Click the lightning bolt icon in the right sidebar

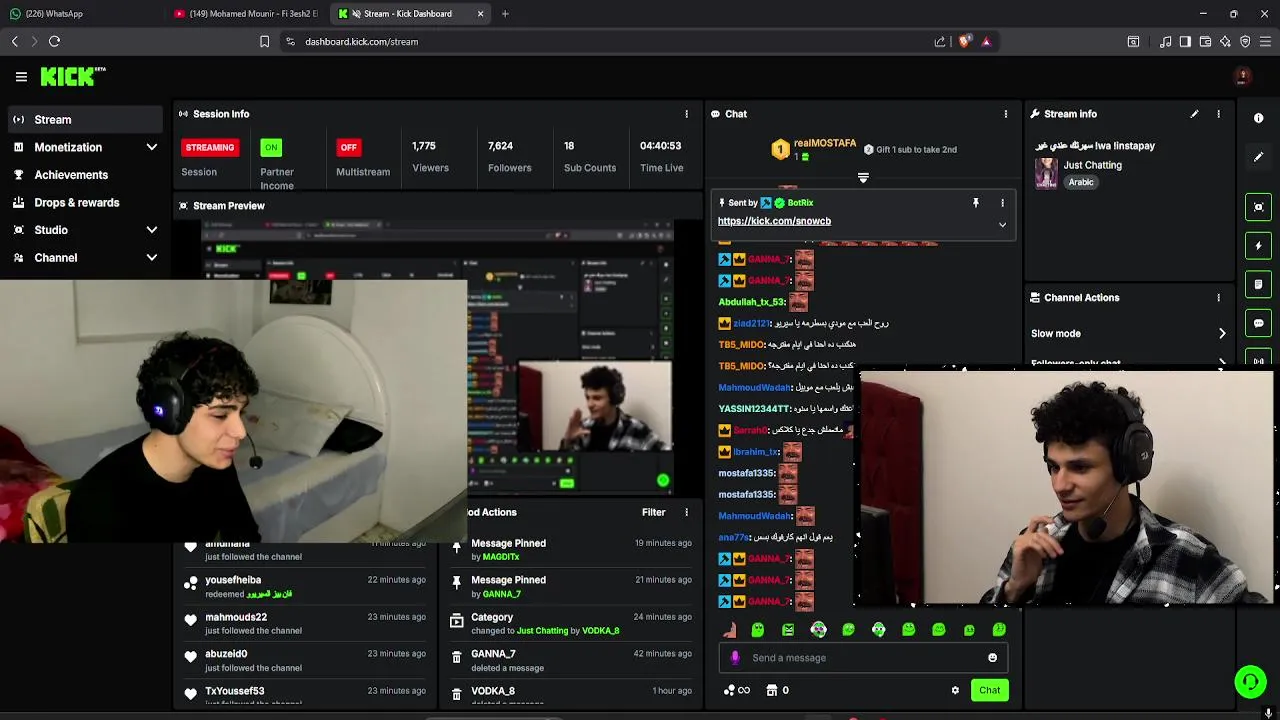click(1259, 246)
